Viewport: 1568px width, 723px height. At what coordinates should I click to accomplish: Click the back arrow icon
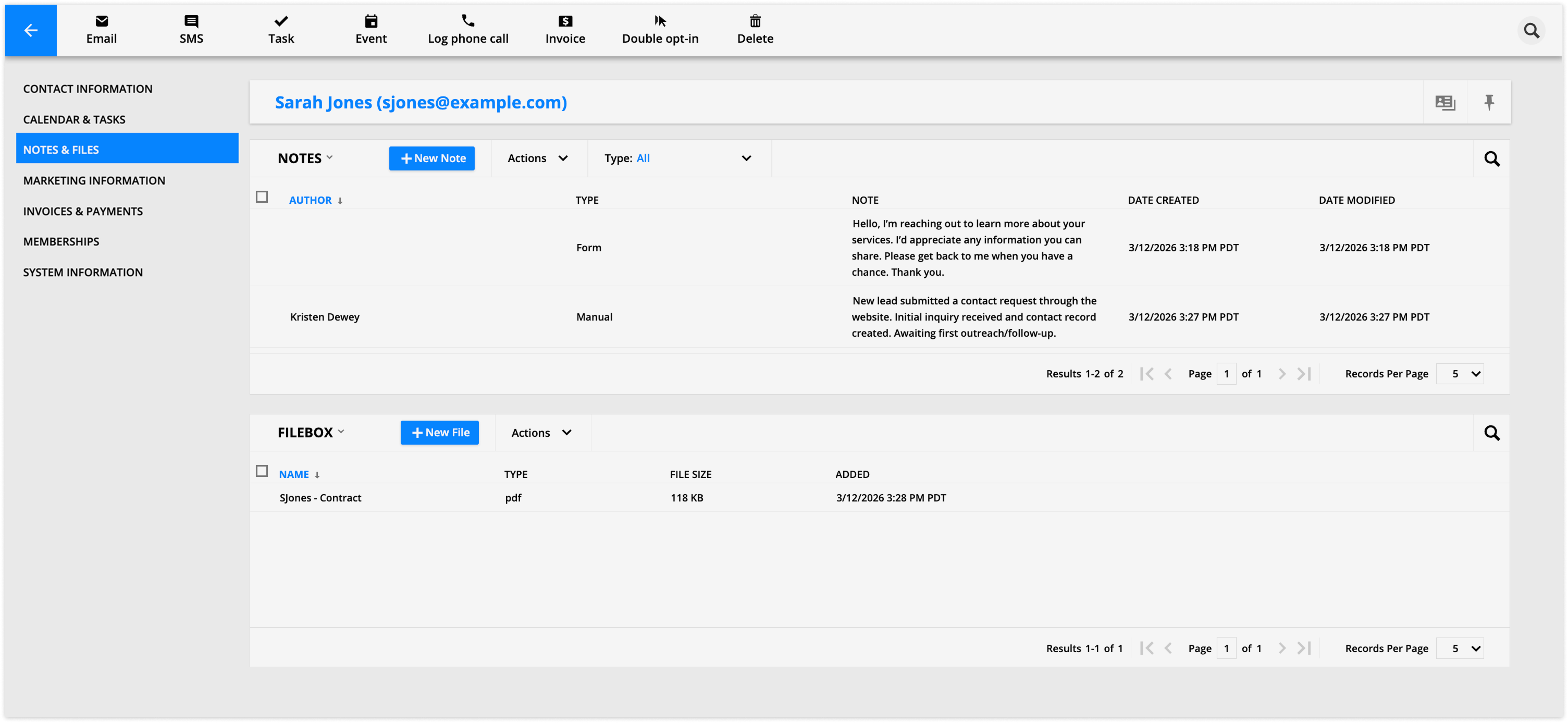pyautogui.click(x=30, y=30)
